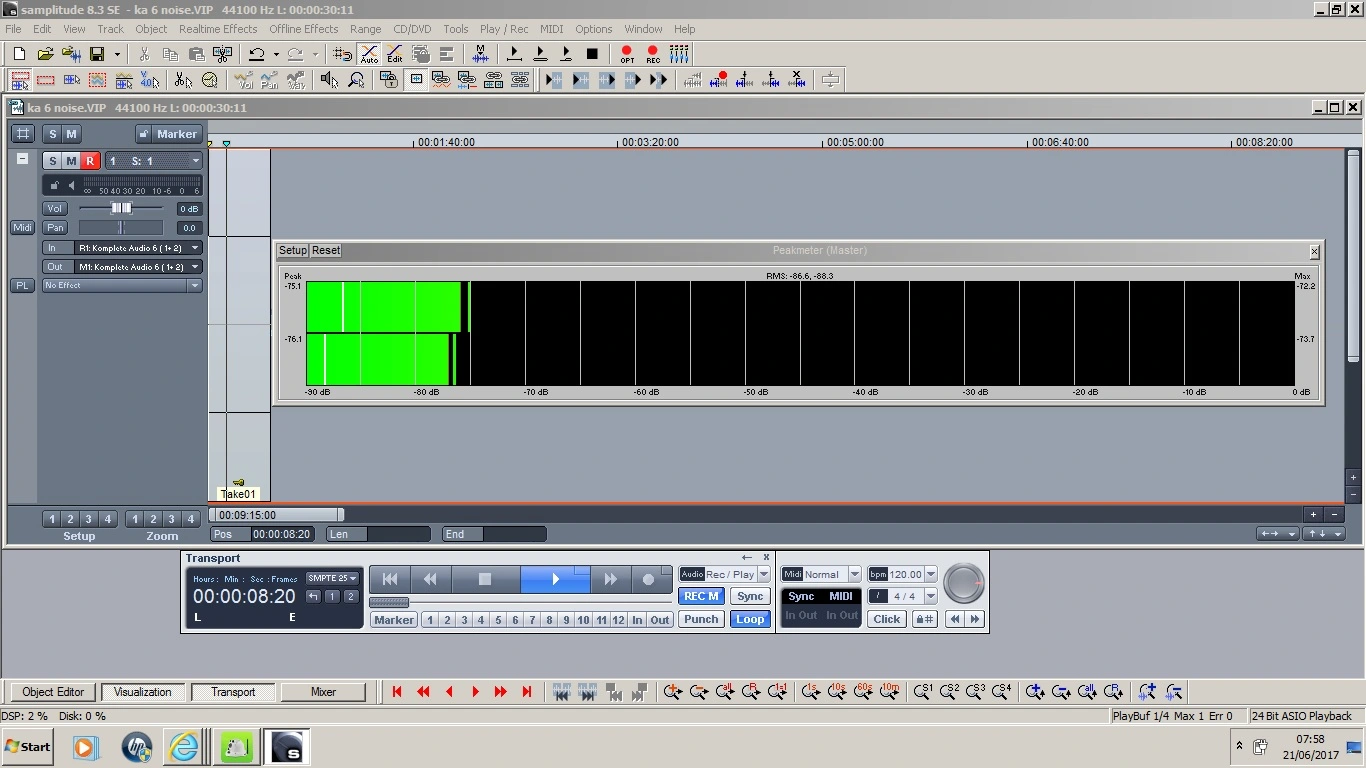Image resolution: width=1366 pixels, height=768 pixels.
Task: Create a new project with New icon
Action: click(19, 54)
